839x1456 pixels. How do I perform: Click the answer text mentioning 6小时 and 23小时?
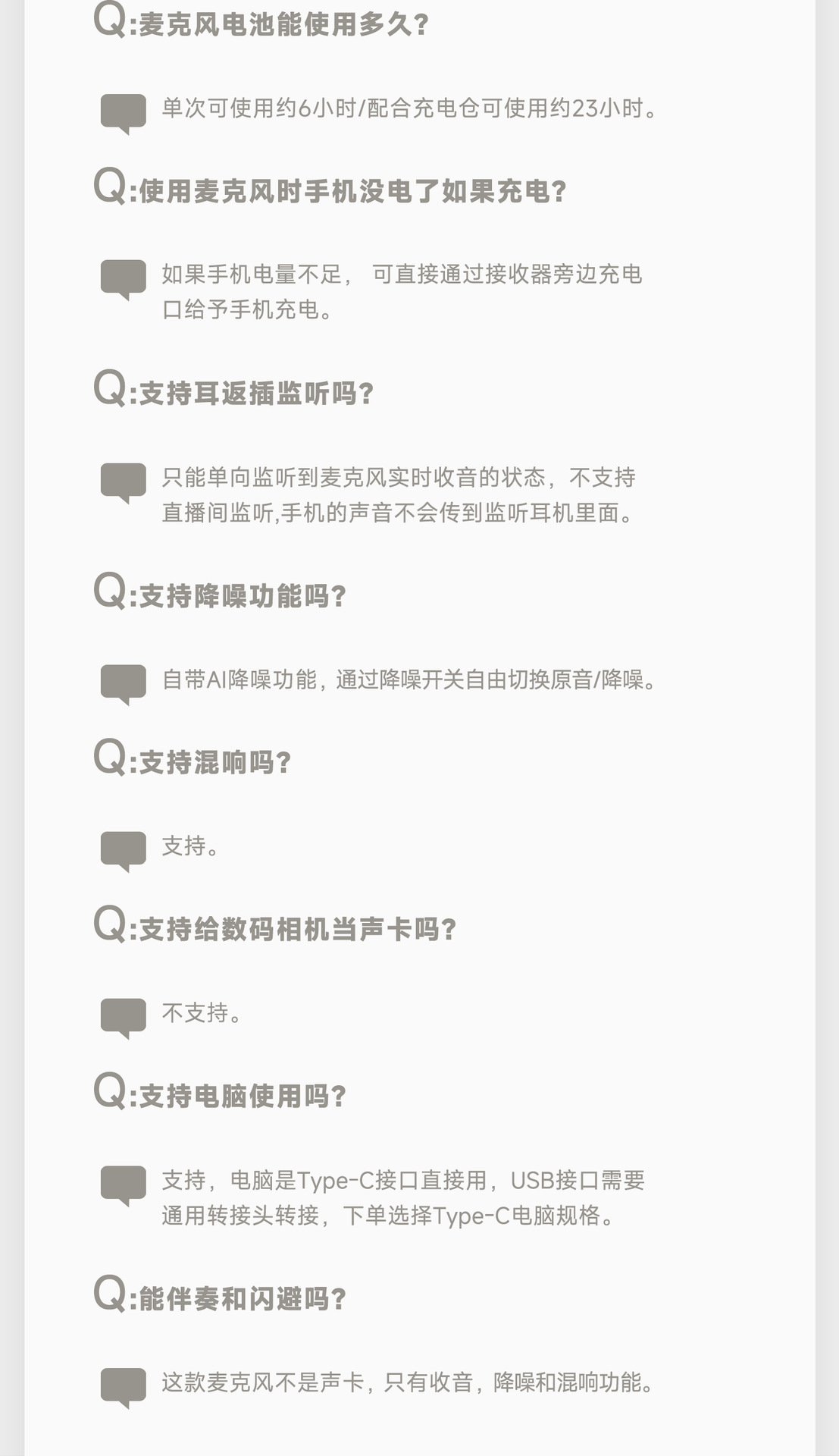tap(410, 108)
